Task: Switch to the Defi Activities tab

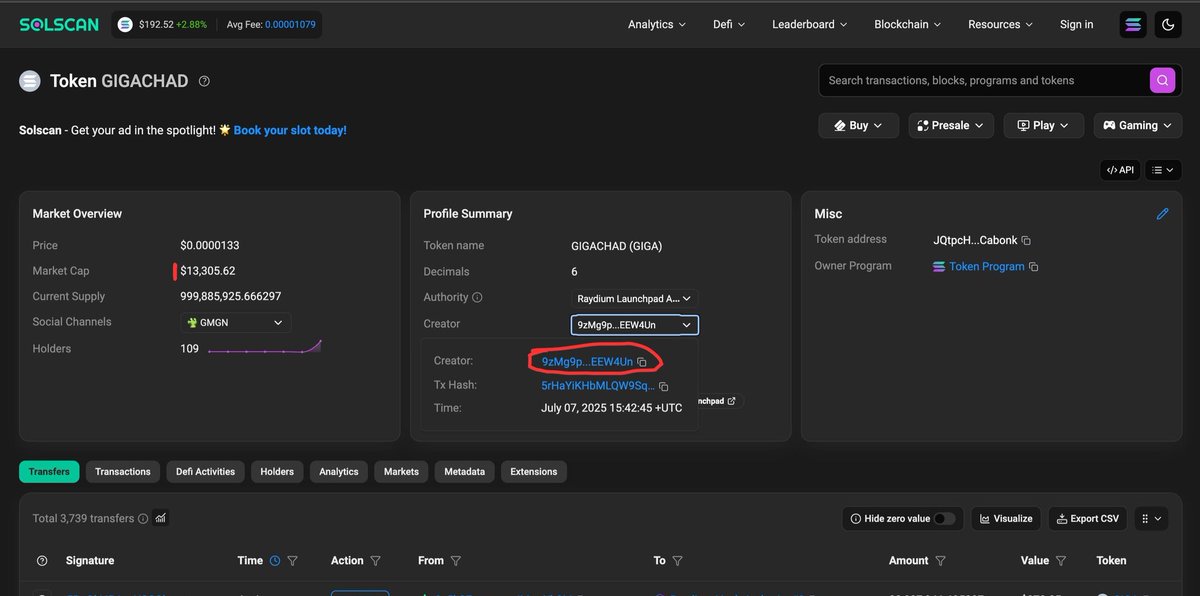Action: (x=205, y=472)
